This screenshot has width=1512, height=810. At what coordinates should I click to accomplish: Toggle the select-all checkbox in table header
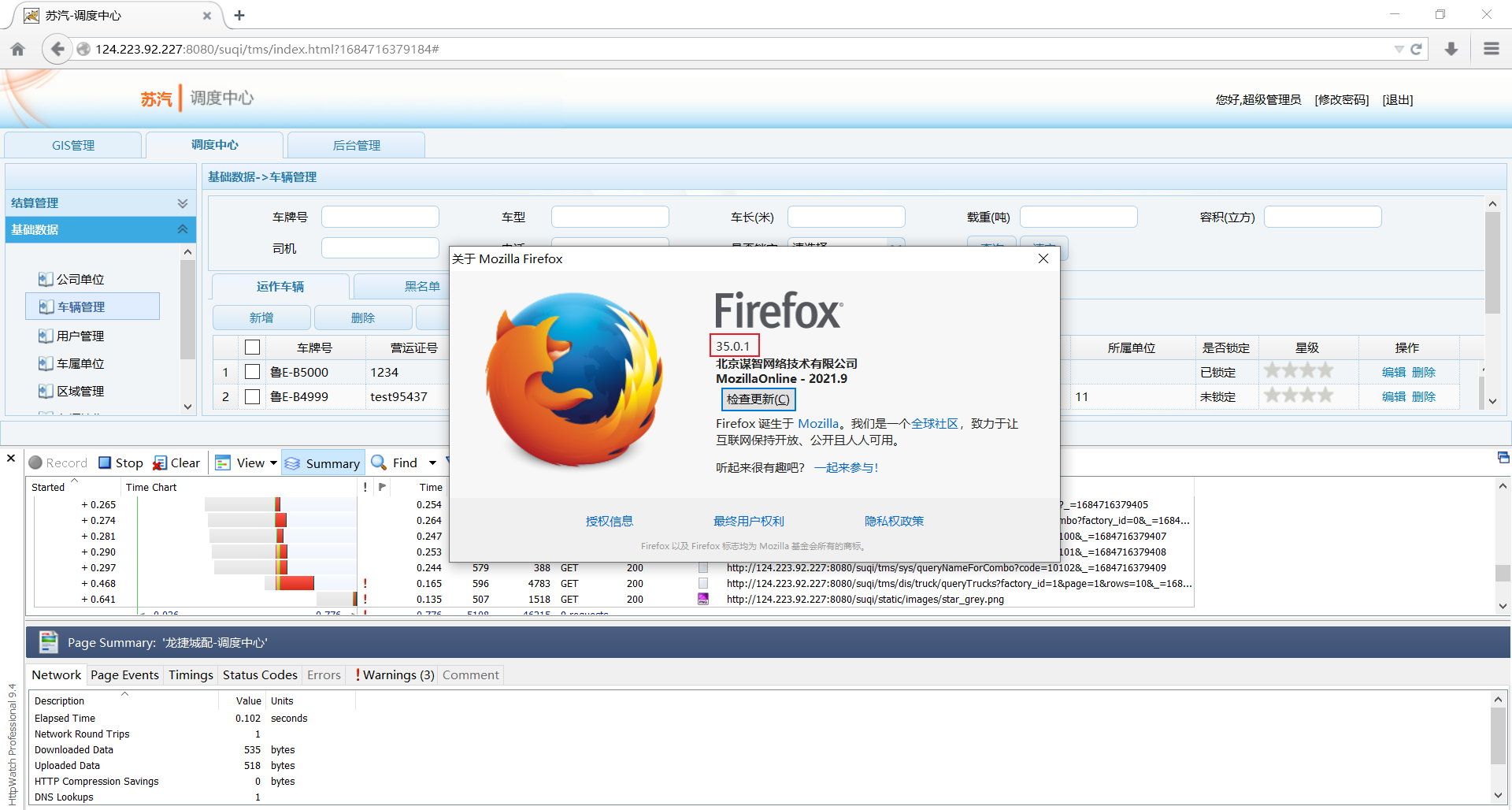(252, 347)
